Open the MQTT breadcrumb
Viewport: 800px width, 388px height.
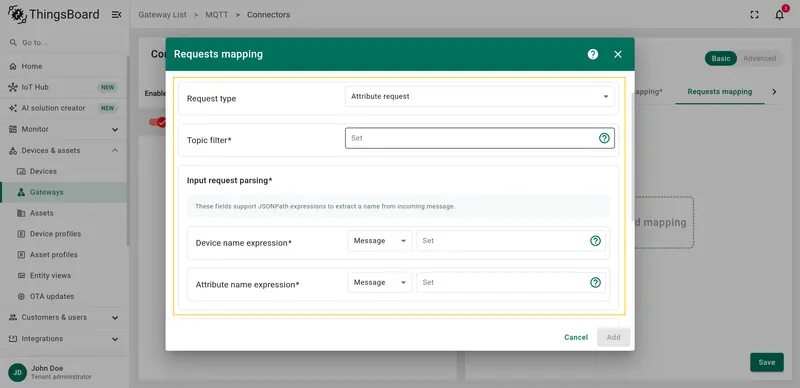[216, 15]
